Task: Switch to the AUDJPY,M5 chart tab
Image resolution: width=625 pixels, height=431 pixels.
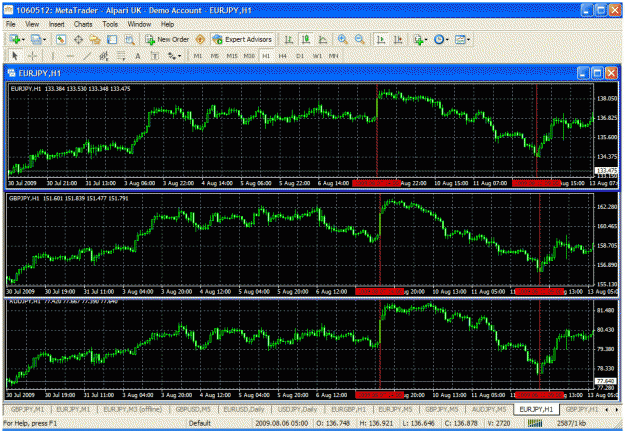Action: click(x=489, y=409)
